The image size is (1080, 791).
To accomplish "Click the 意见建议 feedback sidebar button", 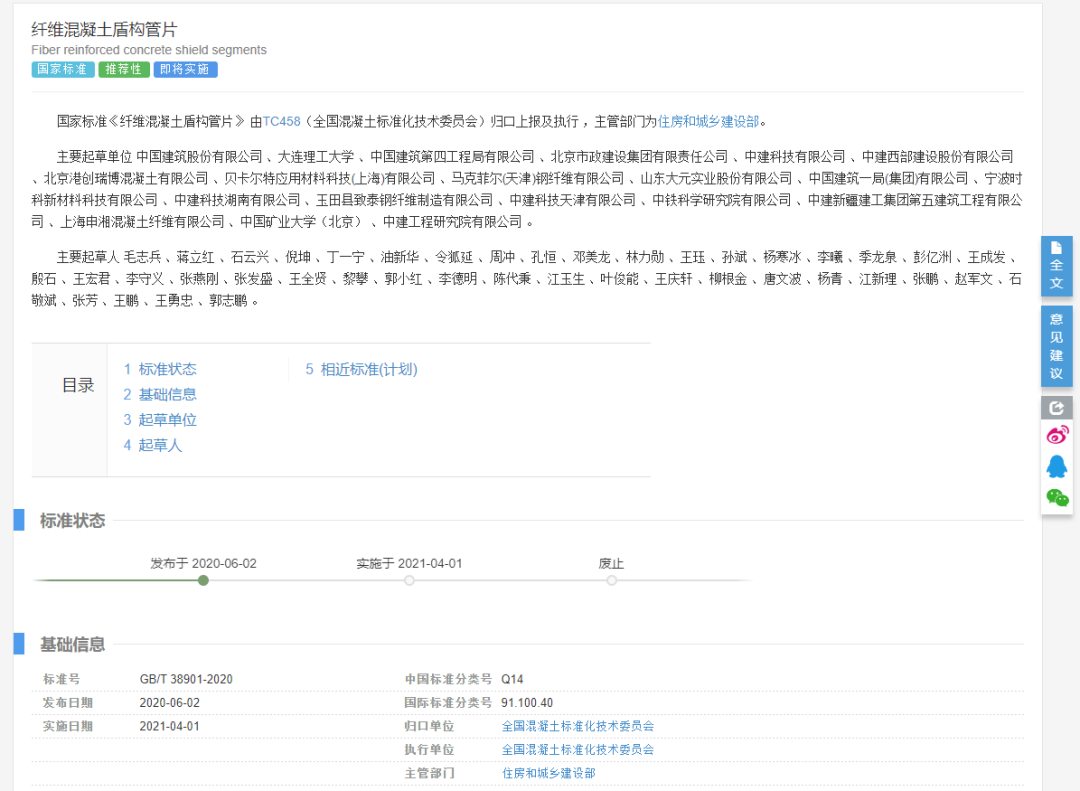I will [x=1056, y=346].
